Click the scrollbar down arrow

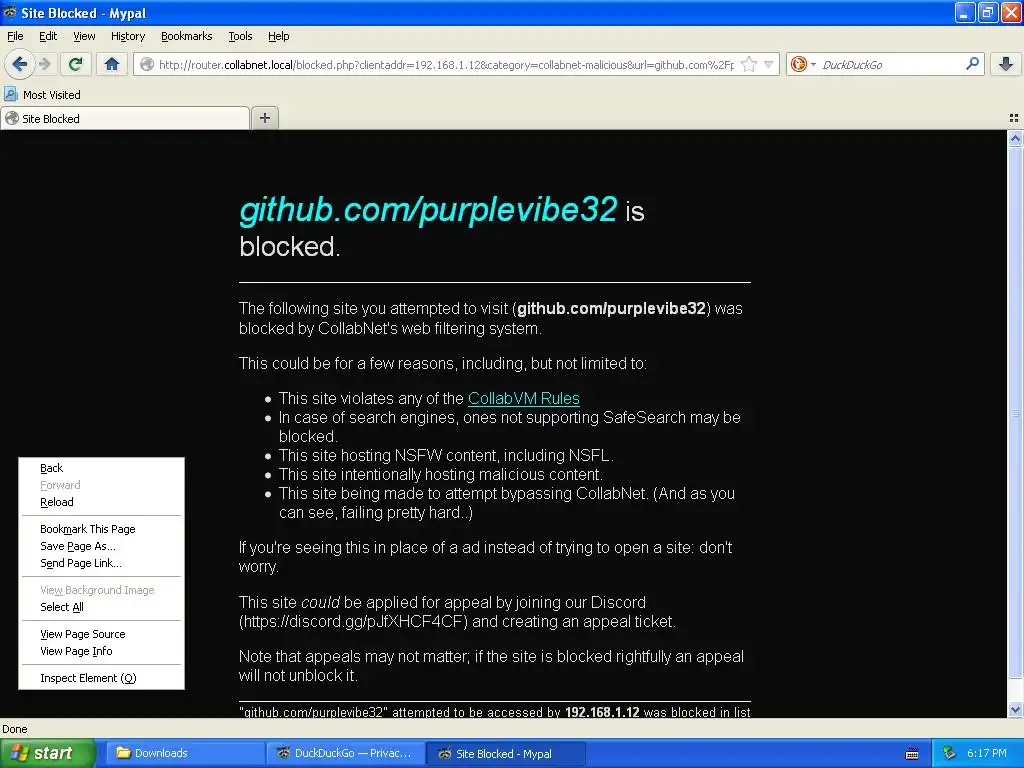(x=1015, y=710)
